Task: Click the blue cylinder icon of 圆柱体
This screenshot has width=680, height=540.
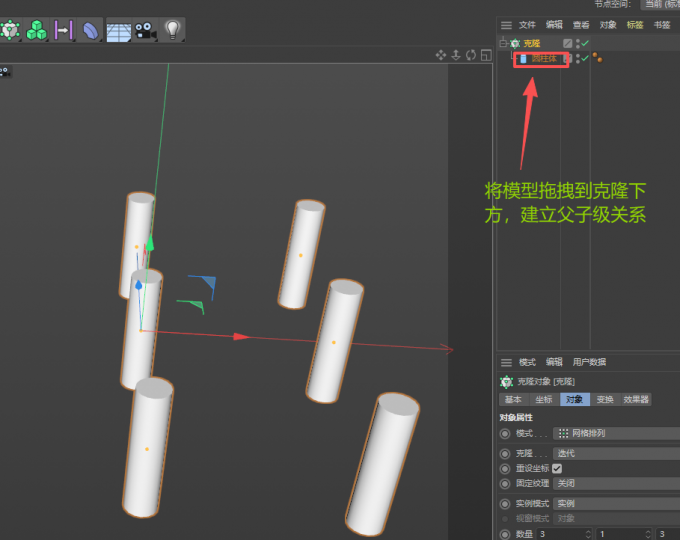Action: coord(523,59)
